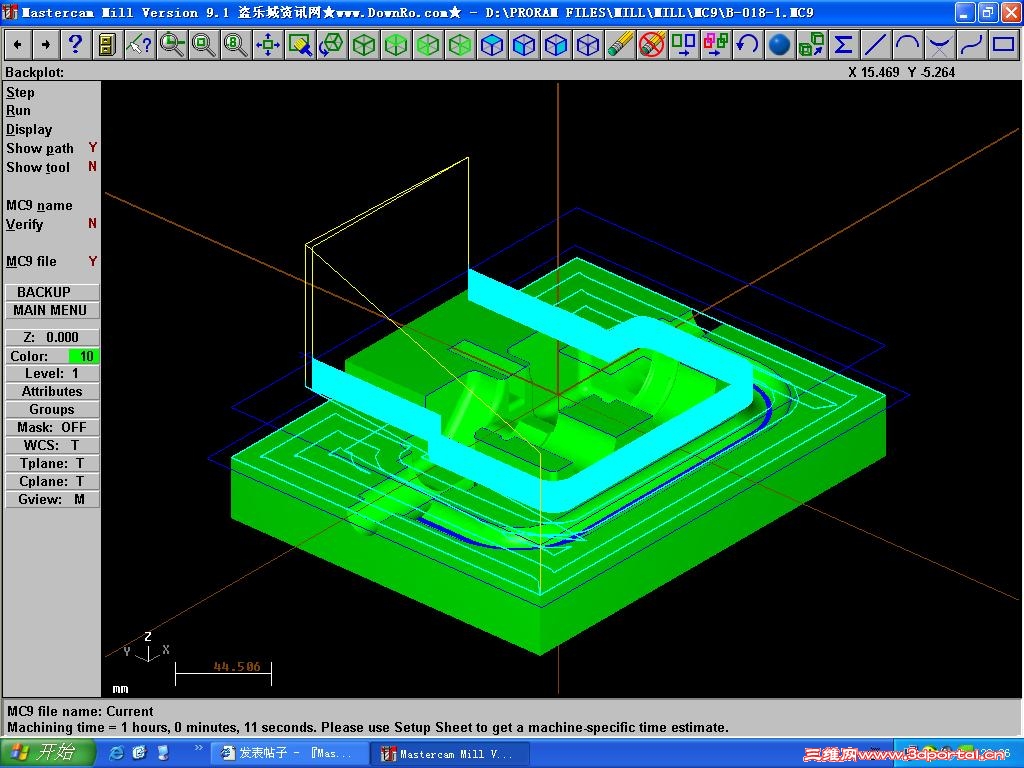Click the Level: 1 button
Screen dimensions: 1024x768
coord(52,374)
